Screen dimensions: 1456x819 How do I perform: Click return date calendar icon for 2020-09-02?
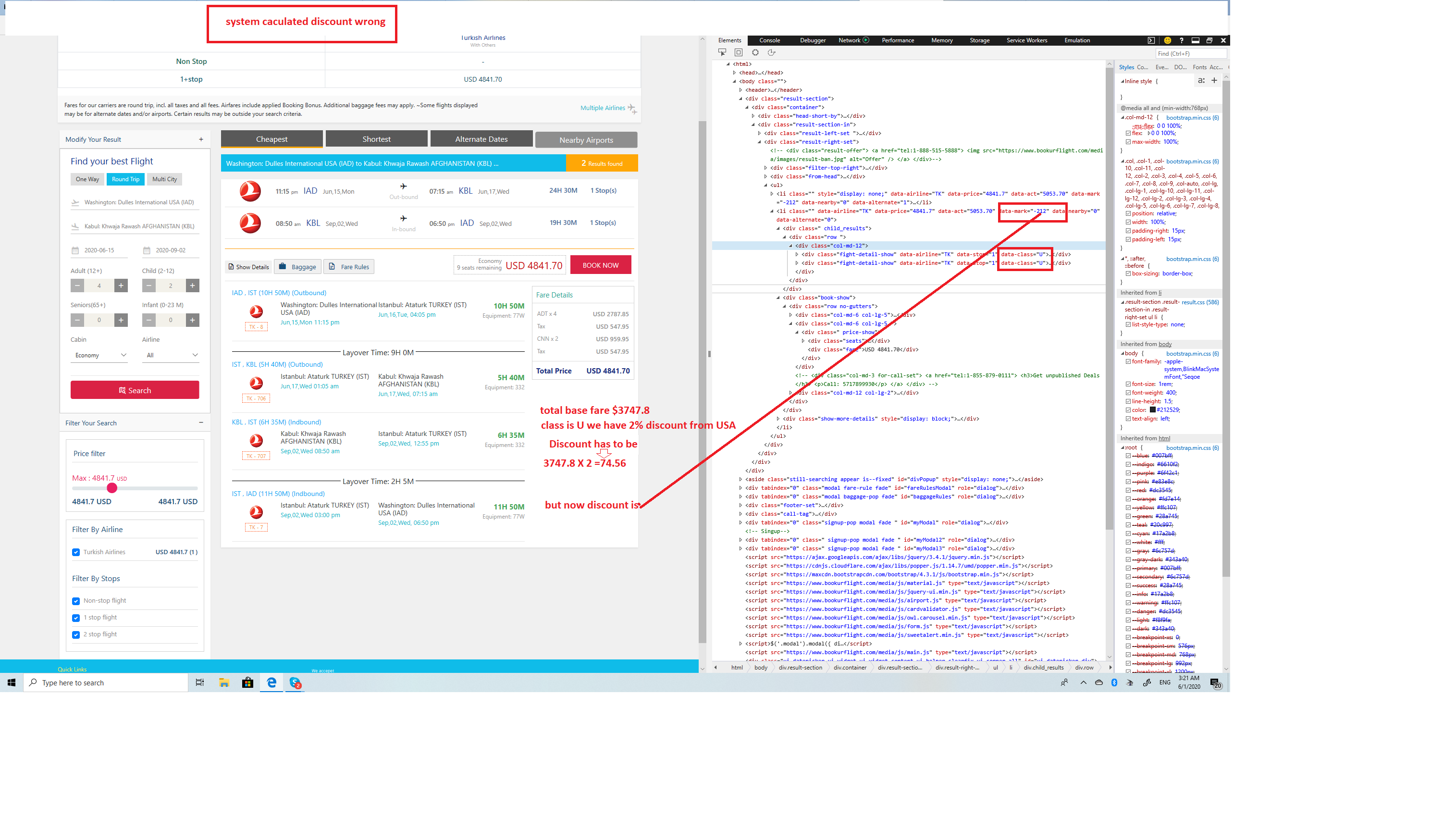pos(147,250)
